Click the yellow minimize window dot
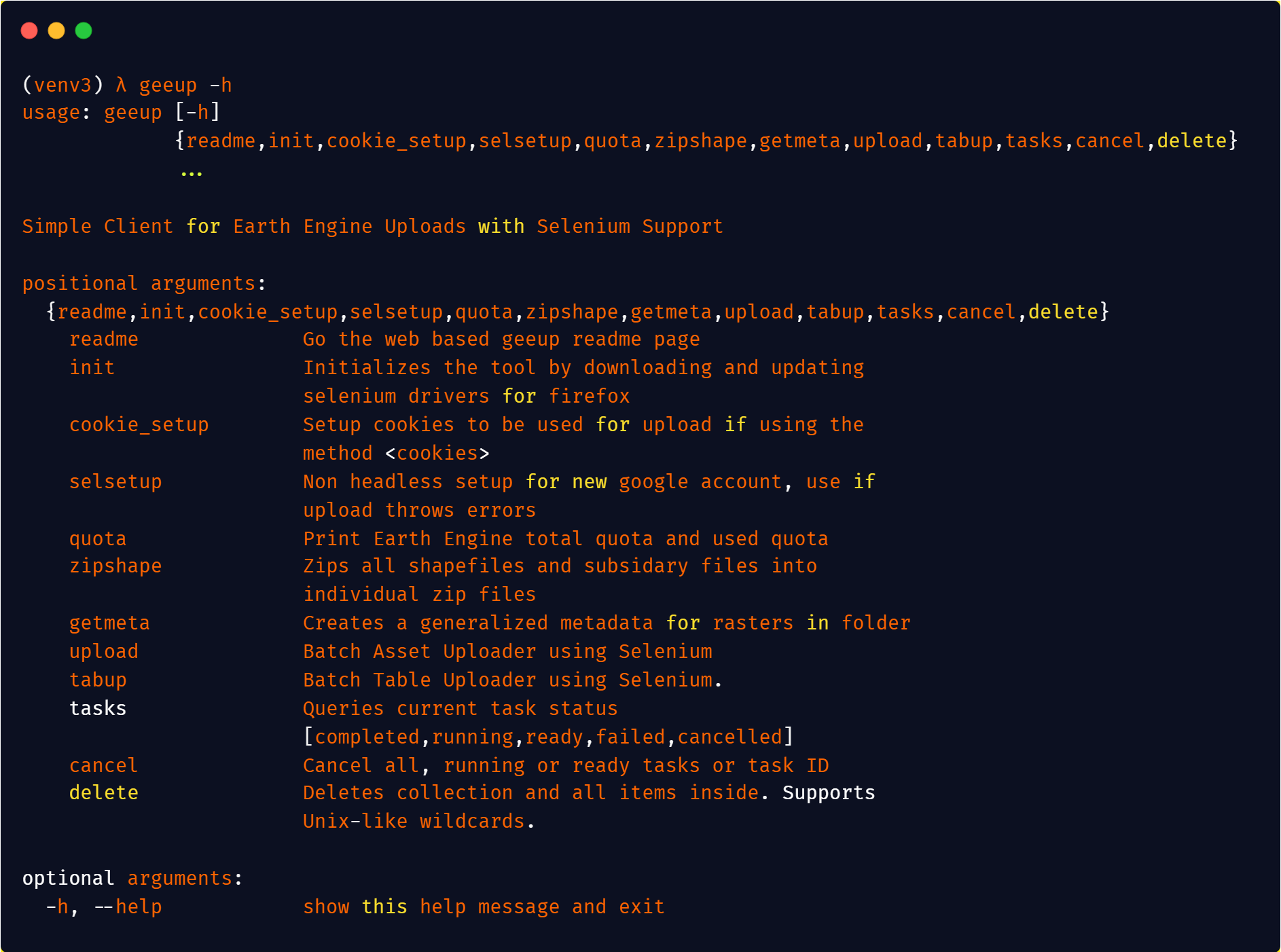Viewport: 1281px width, 952px height. 56,31
